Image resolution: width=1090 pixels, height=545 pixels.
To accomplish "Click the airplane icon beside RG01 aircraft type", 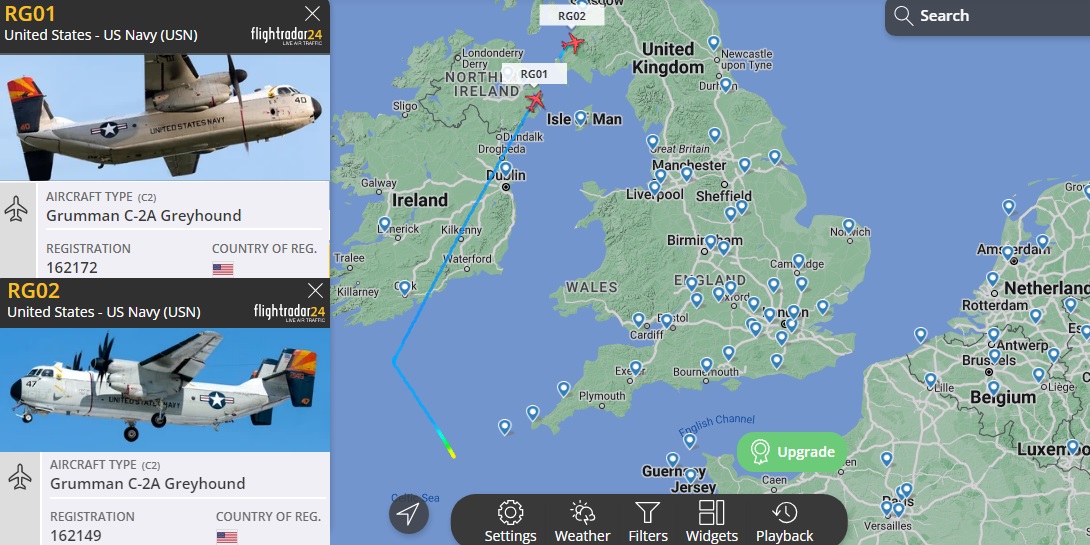I will 16,209.
